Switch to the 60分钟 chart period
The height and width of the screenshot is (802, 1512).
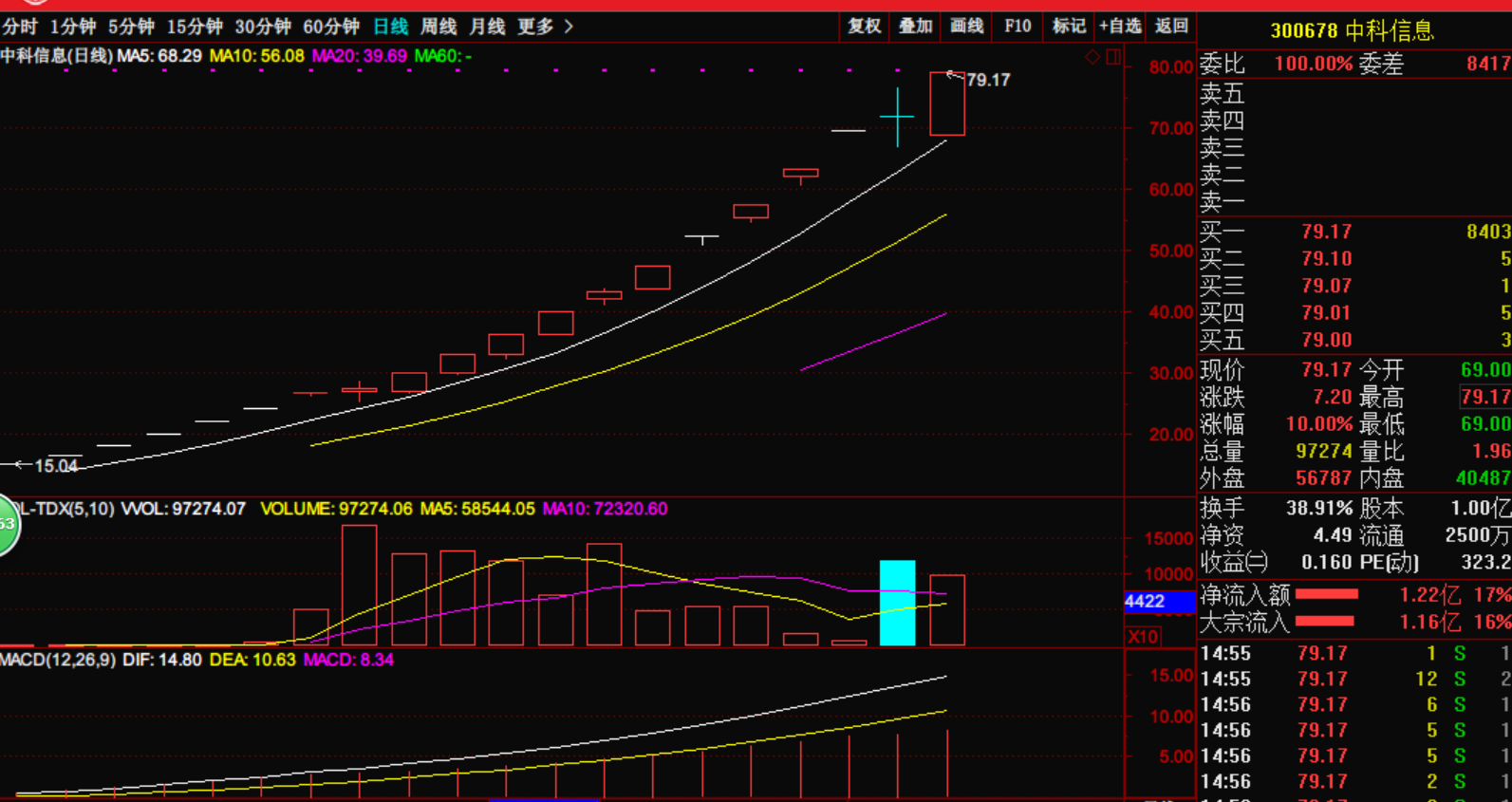(x=331, y=27)
